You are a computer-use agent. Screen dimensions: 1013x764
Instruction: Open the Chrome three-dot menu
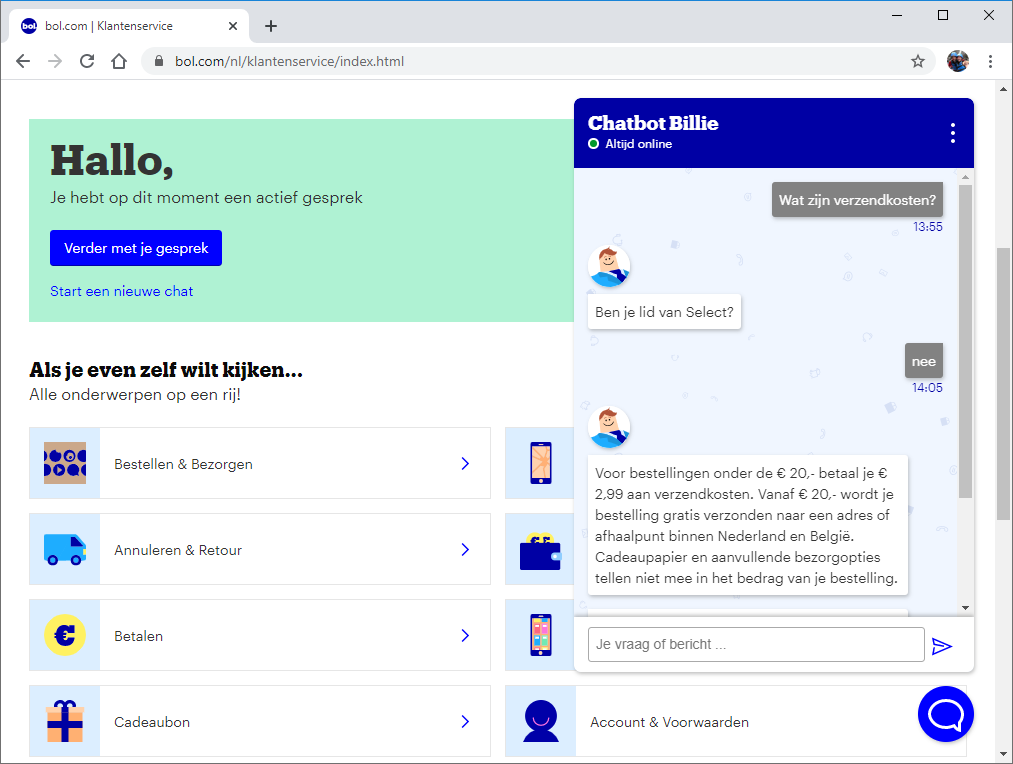click(x=990, y=61)
